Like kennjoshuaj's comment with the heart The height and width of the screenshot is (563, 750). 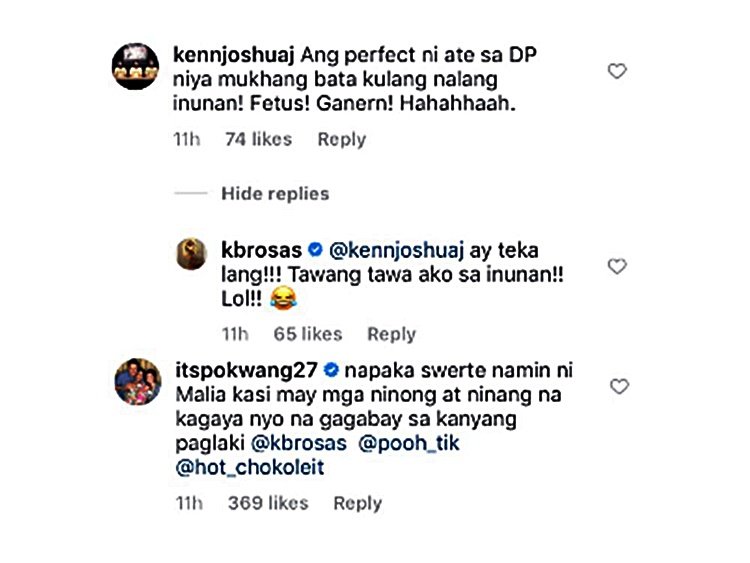(x=617, y=71)
